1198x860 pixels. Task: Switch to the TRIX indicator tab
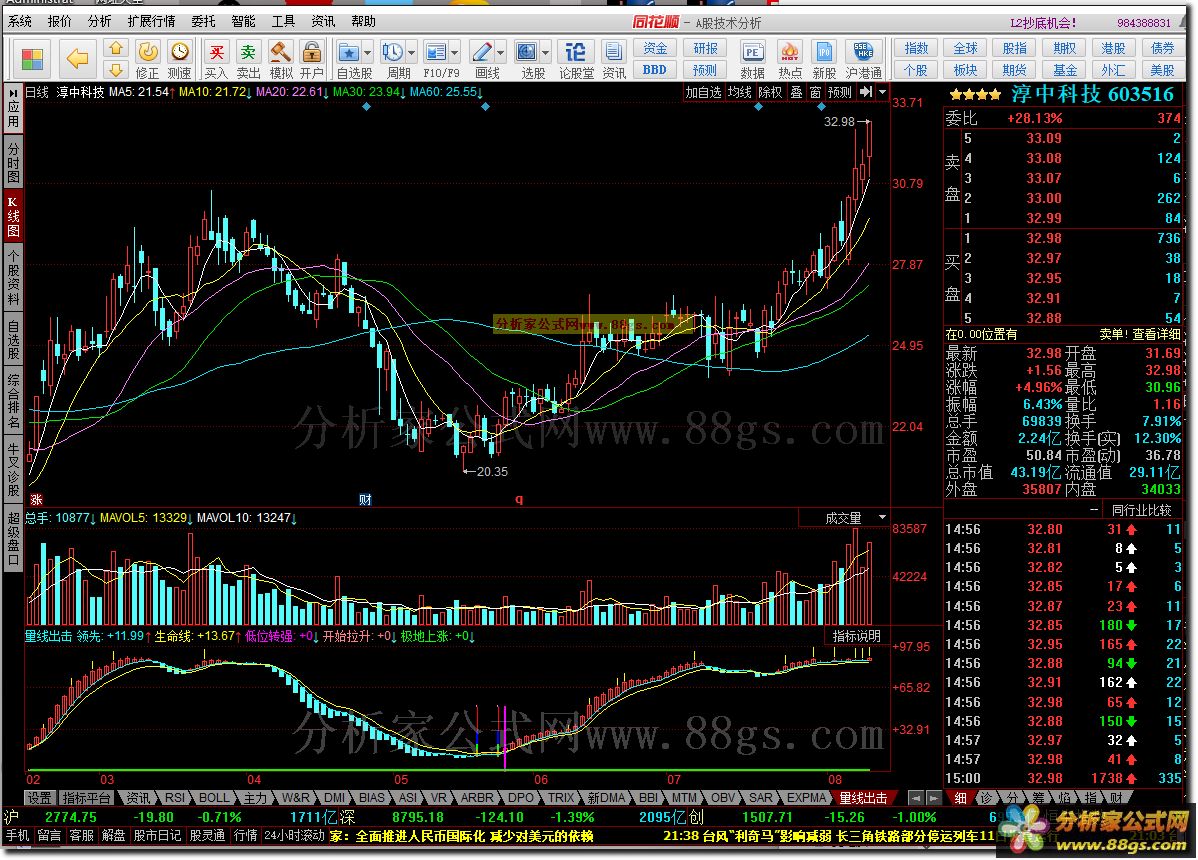(560, 797)
